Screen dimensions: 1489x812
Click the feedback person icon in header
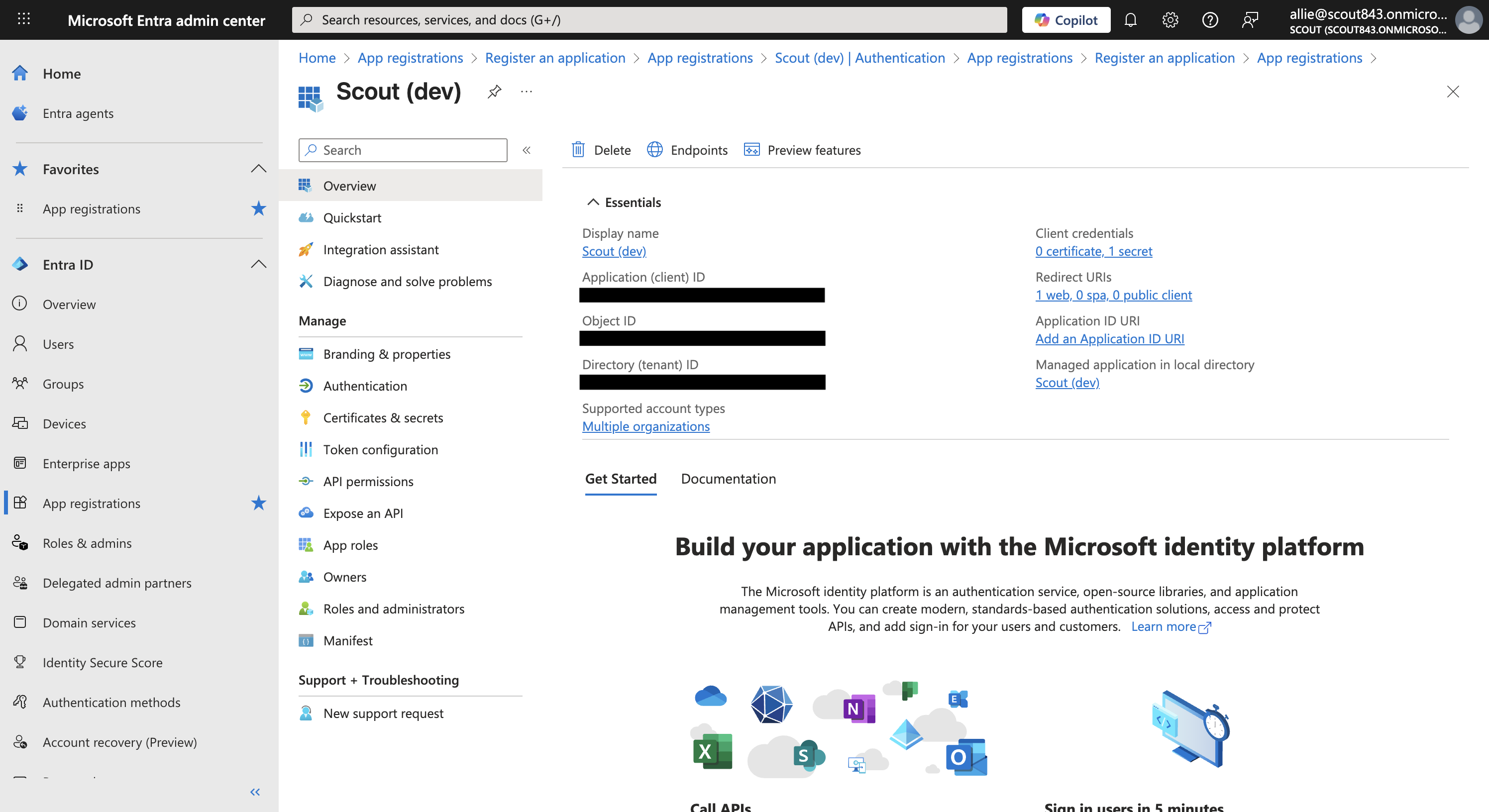click(1250, 20)
